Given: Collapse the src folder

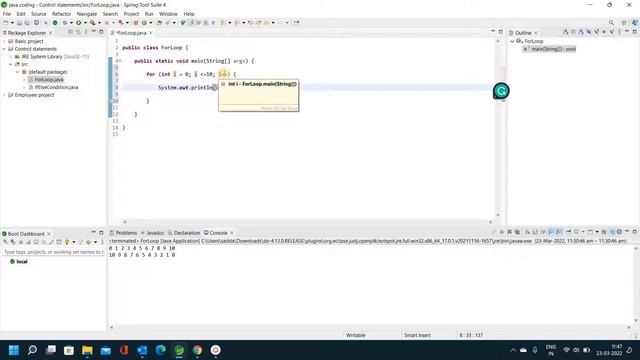Looking at the screenshot, I should (11, 64).
